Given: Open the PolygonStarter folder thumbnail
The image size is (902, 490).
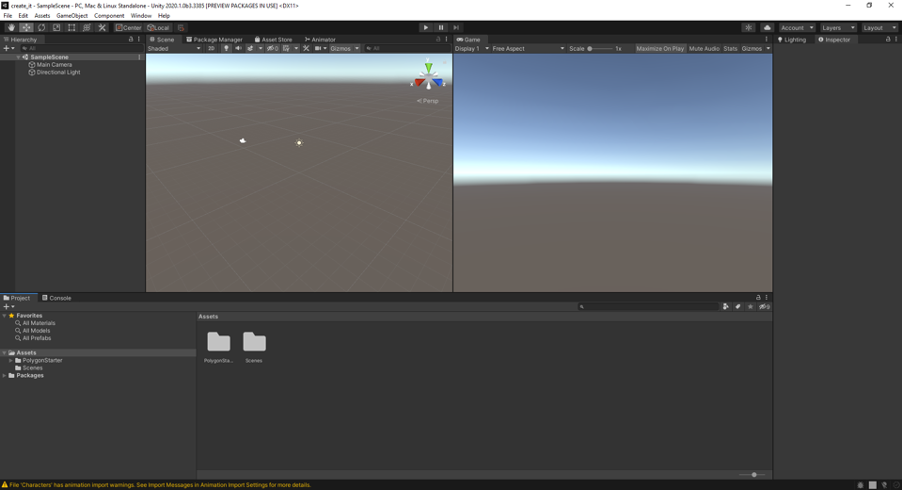Looking at the screenshot, I should (x=219, y=342).
